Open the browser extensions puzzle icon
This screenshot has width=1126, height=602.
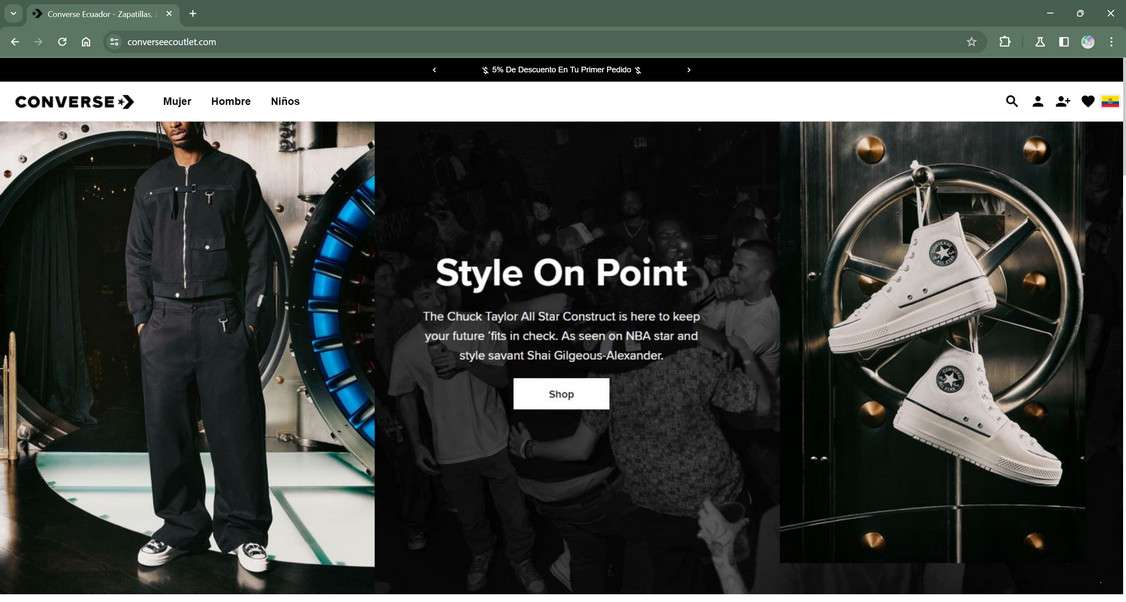1005,42
